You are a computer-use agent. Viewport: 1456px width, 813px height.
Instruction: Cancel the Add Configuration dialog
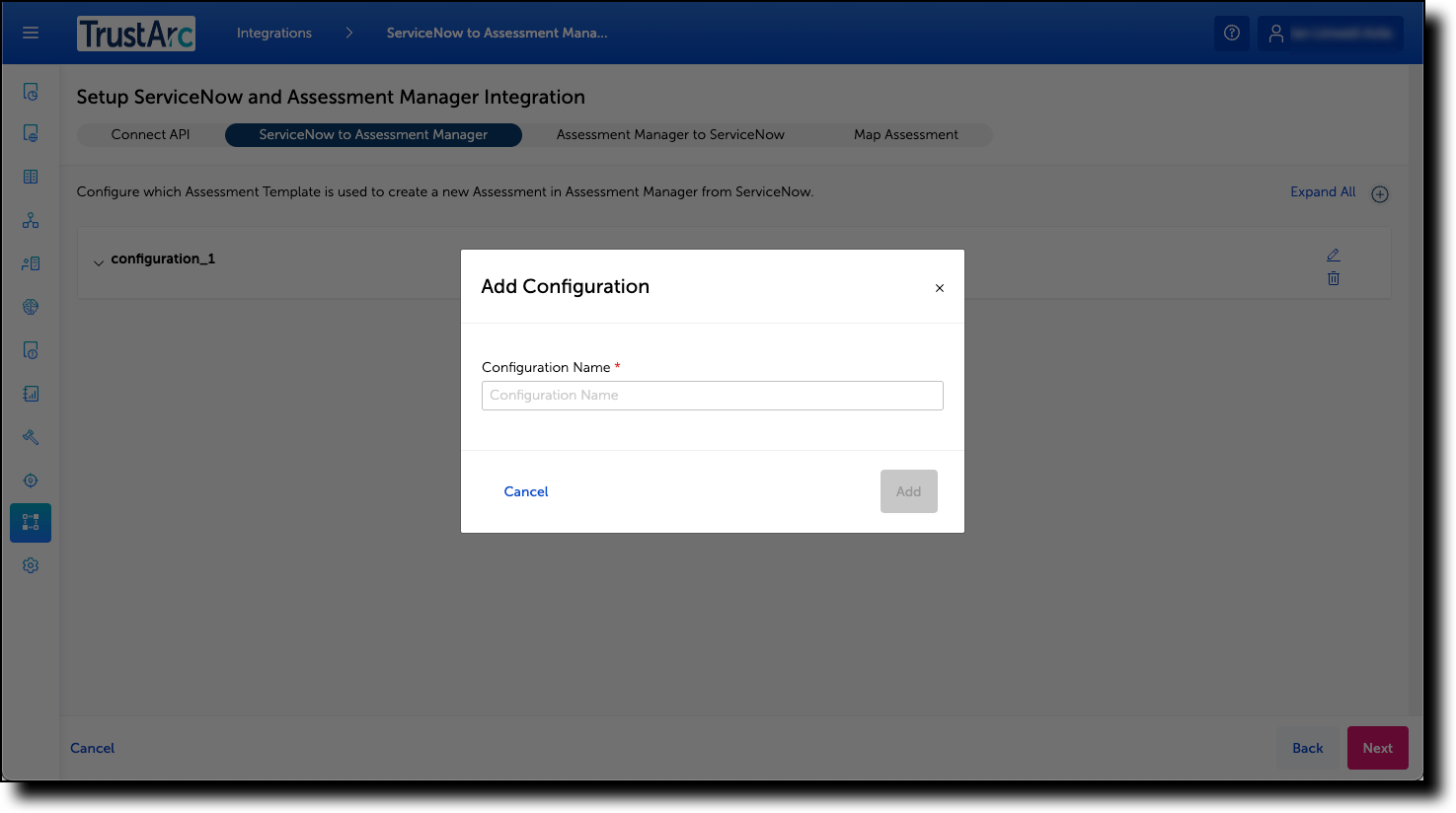[525, 490]
